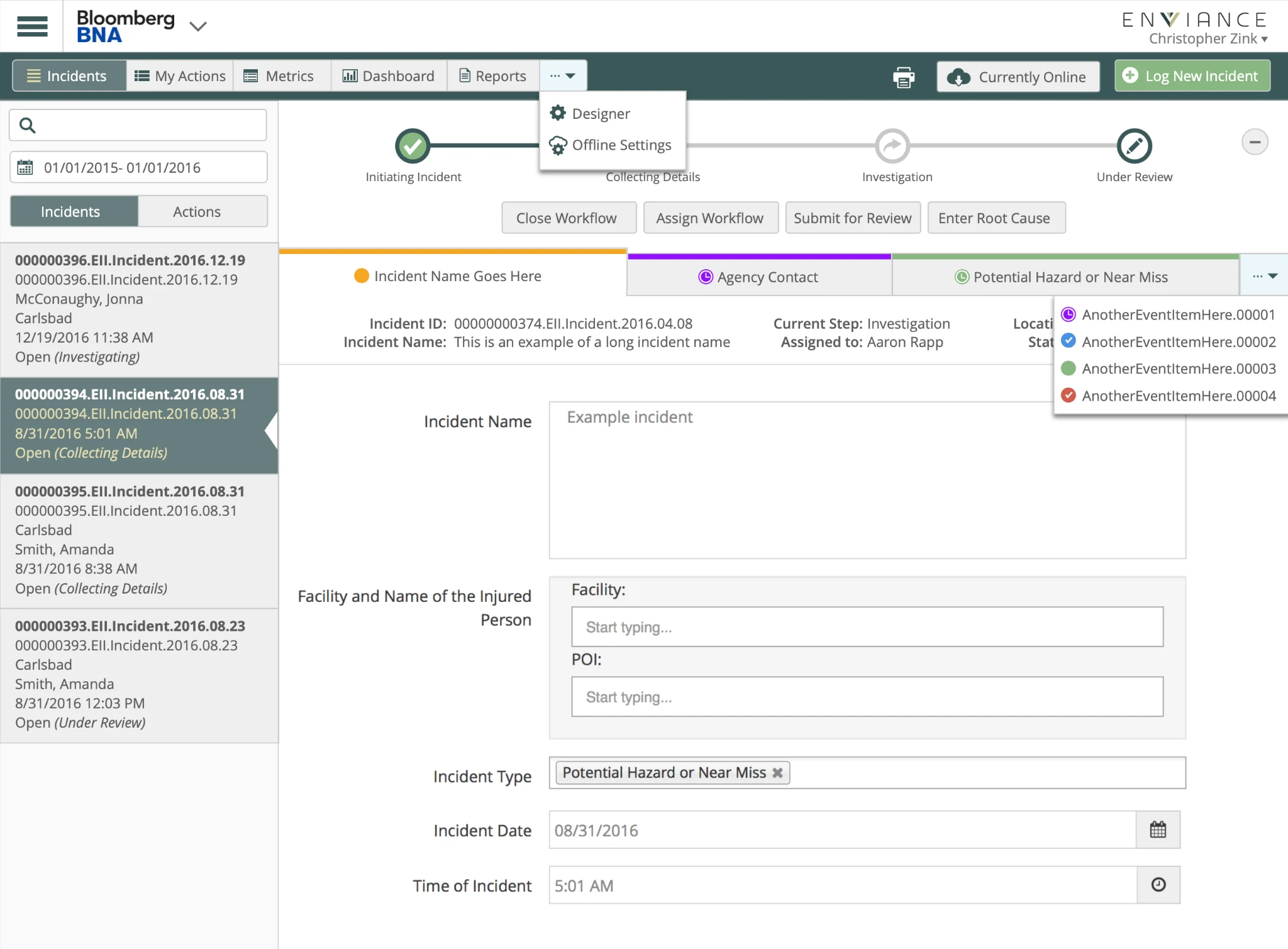This screenshot has height=949, width=1288.
Task: Click the Incident Type tag field
Action: pos(867,773)
